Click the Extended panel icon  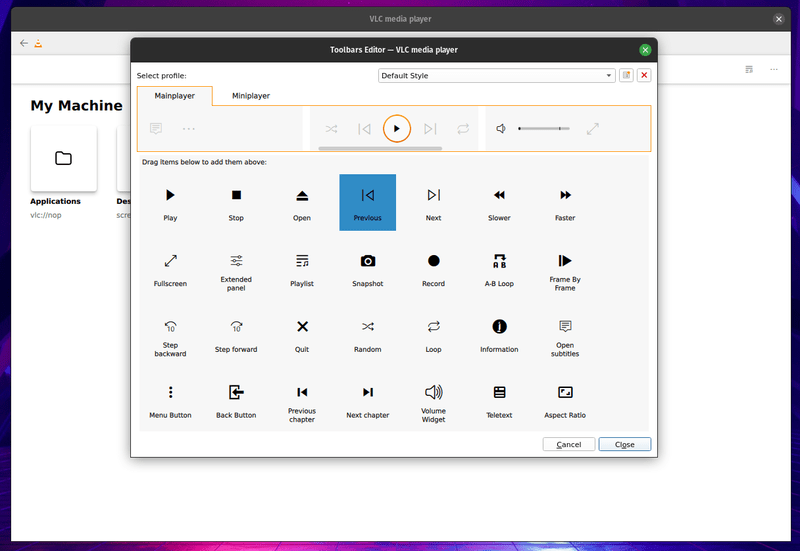pos(236,261)
